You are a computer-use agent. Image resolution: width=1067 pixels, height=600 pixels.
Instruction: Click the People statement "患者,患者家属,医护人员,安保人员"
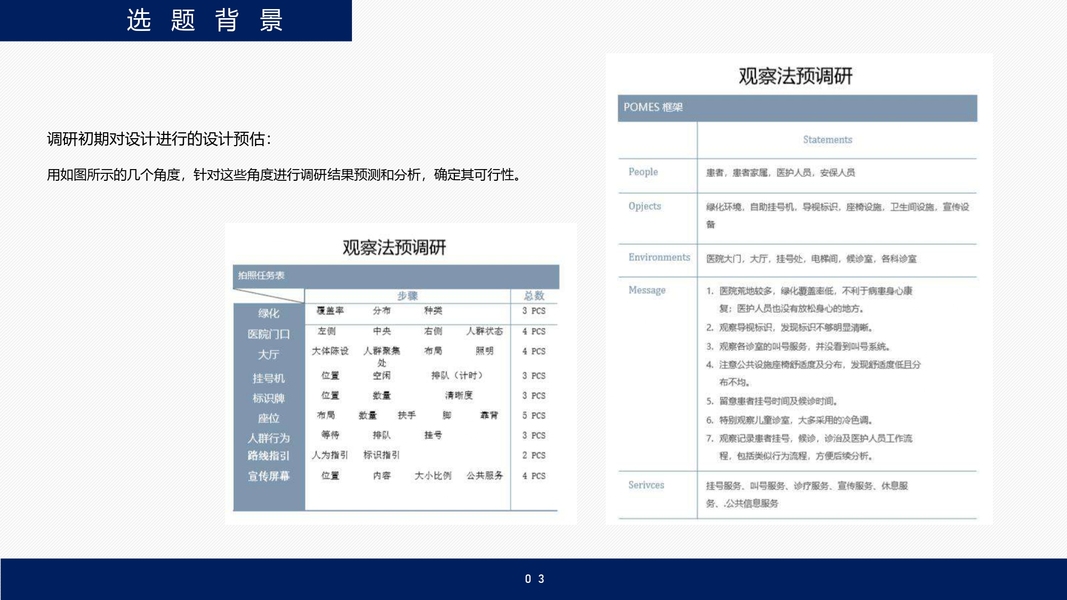(x=781, y=173)
